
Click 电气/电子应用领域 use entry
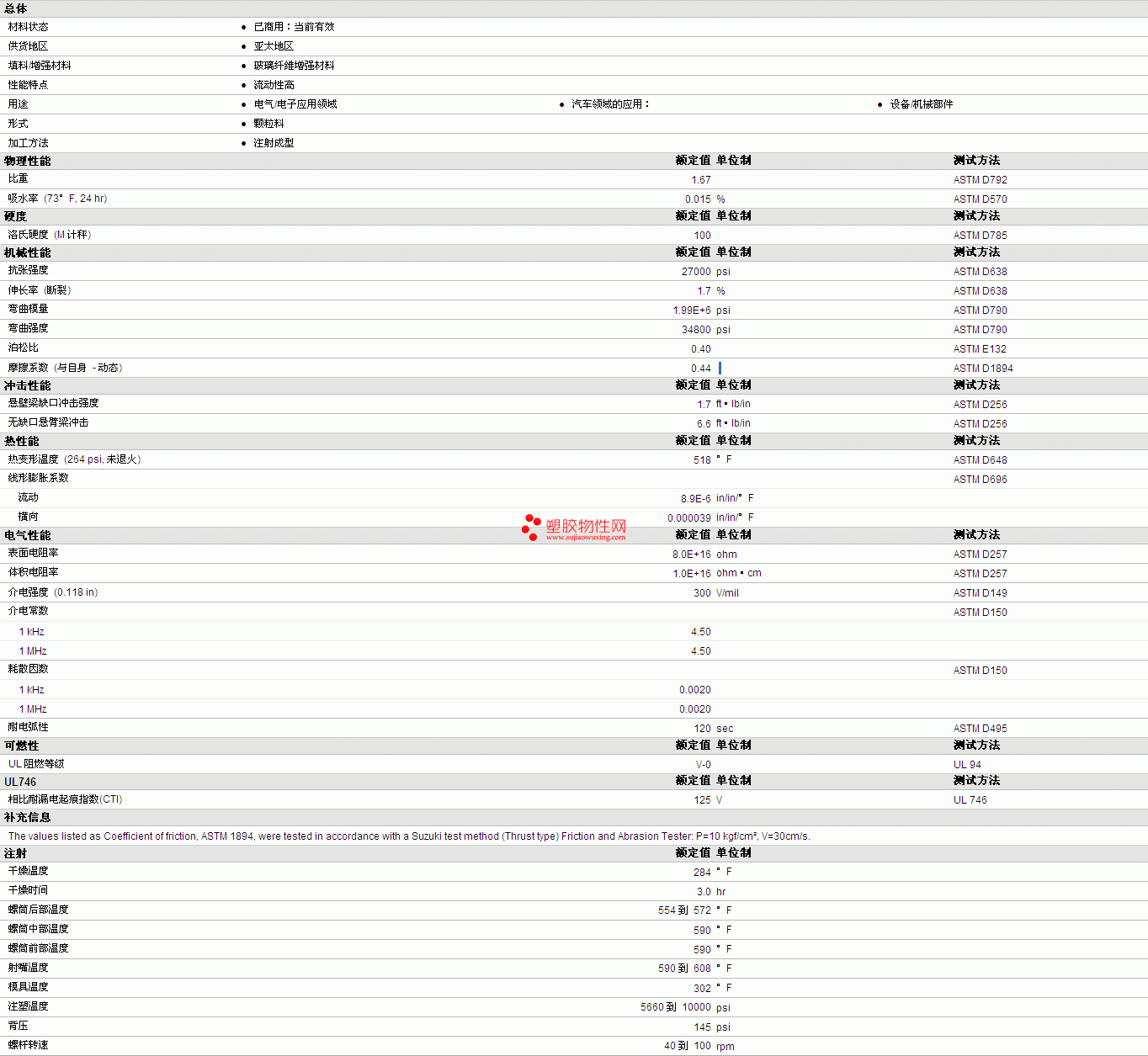(295, 104)
